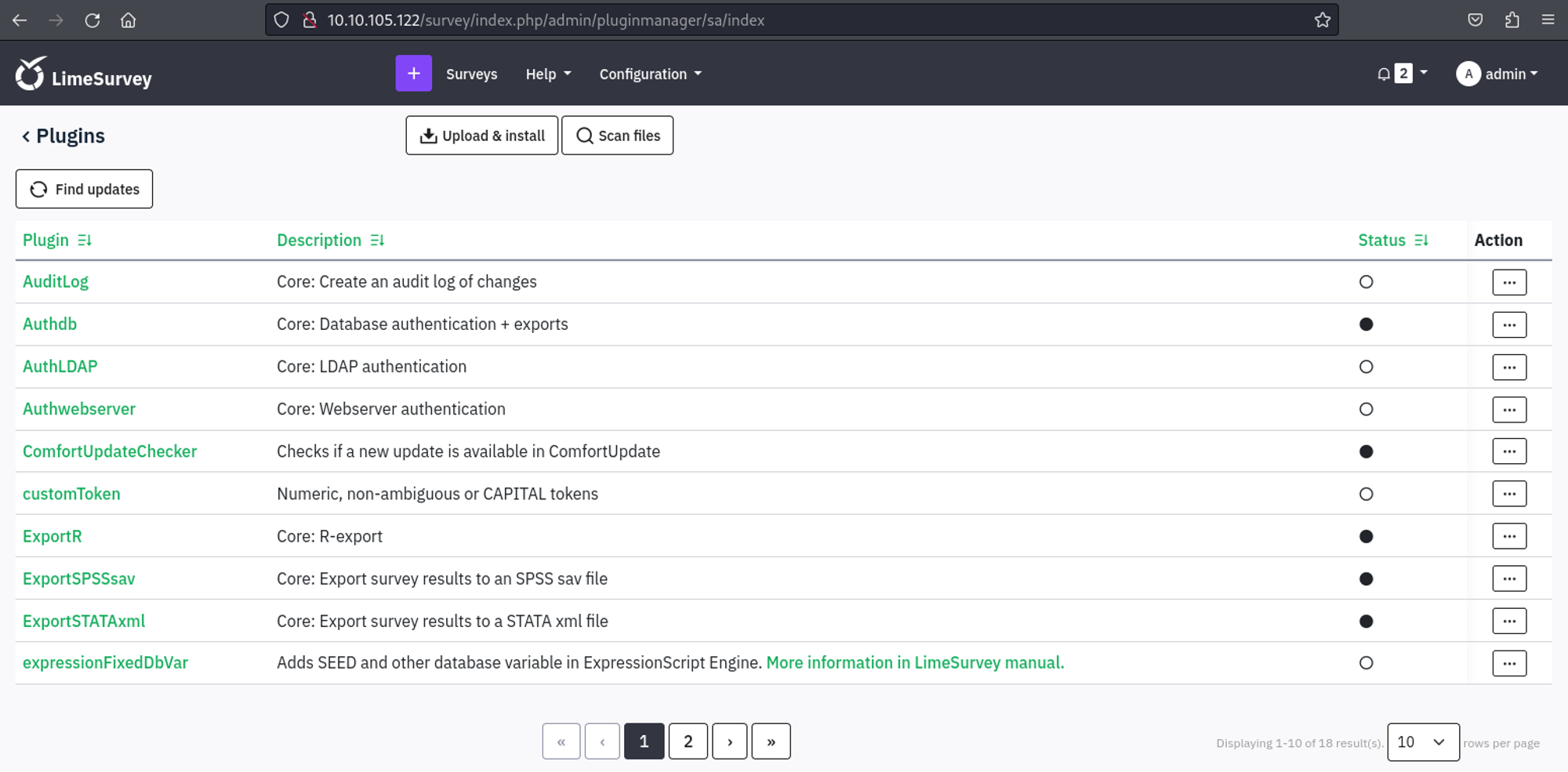Image resolution: width=1568 pixels, height=772 pixels.
Task: Open More information in LimeSurvey manual link
Action: tap(915, 663)
